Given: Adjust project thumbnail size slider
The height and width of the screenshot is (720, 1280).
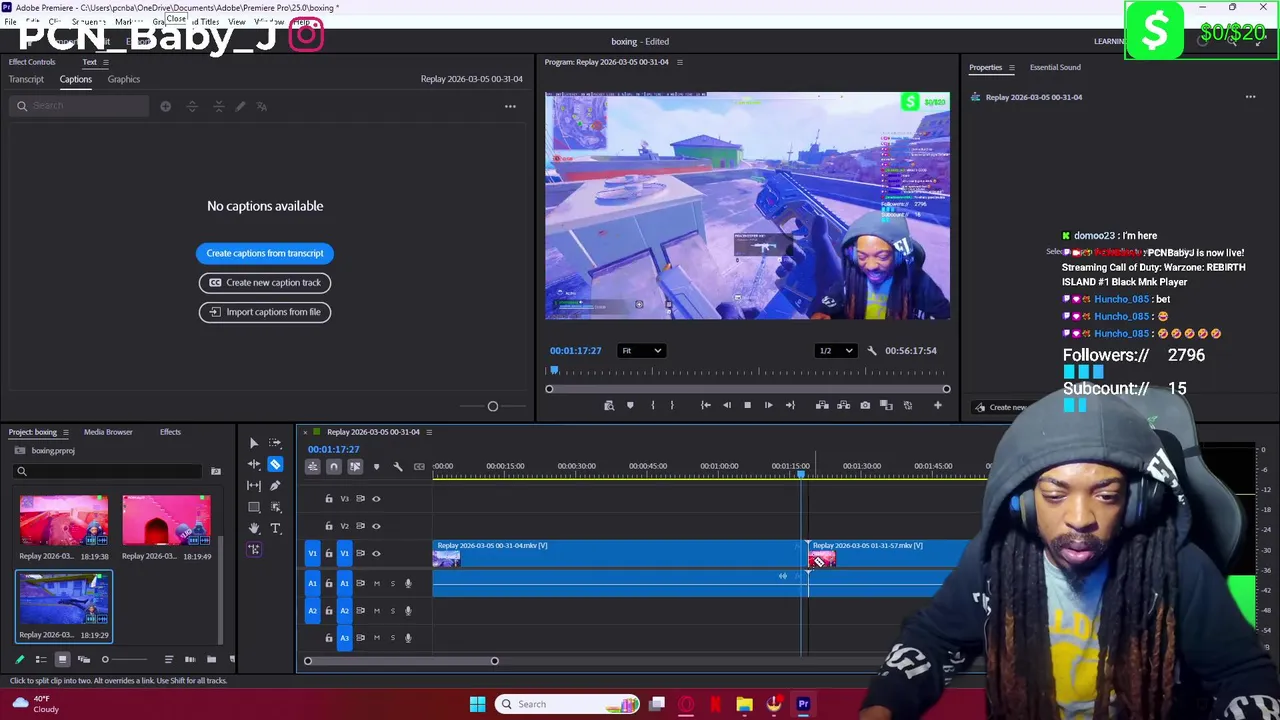Looking at the screenshot, I should 105,659.
